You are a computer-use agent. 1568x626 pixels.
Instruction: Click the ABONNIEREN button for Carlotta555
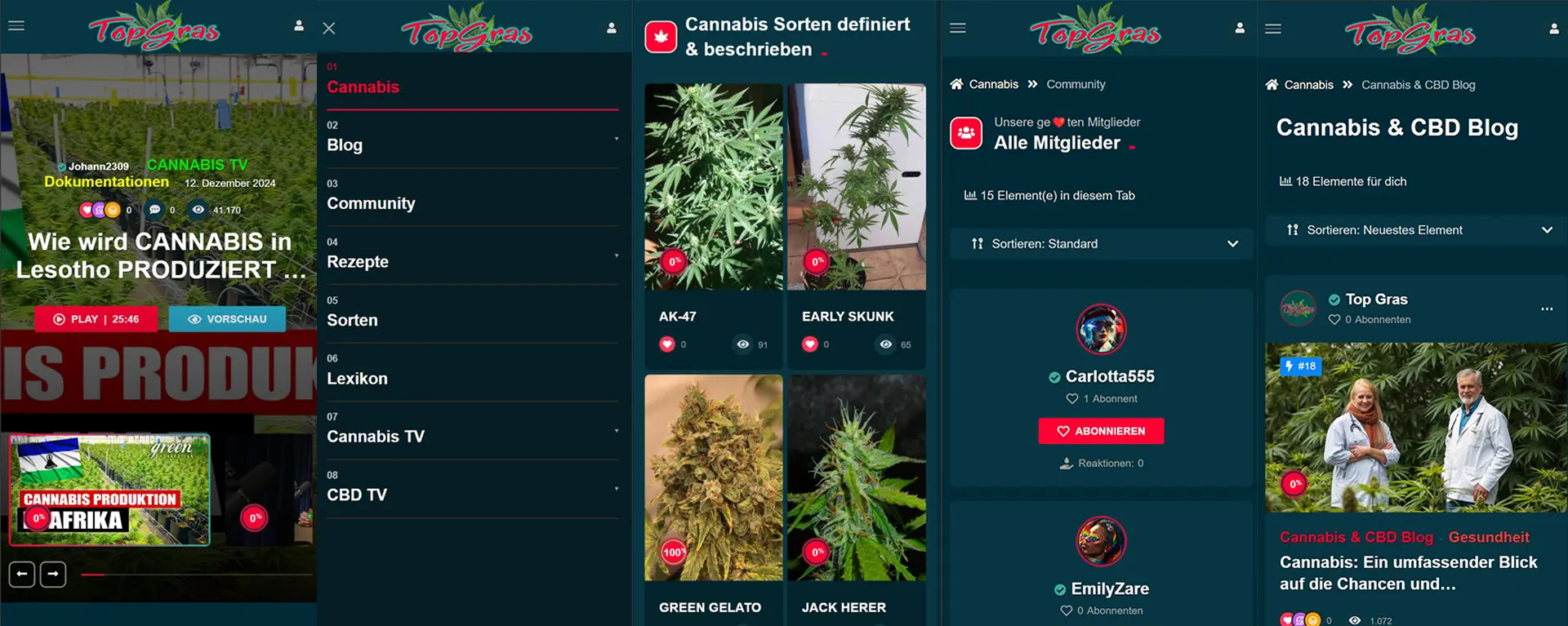(x=1101, y=431)
